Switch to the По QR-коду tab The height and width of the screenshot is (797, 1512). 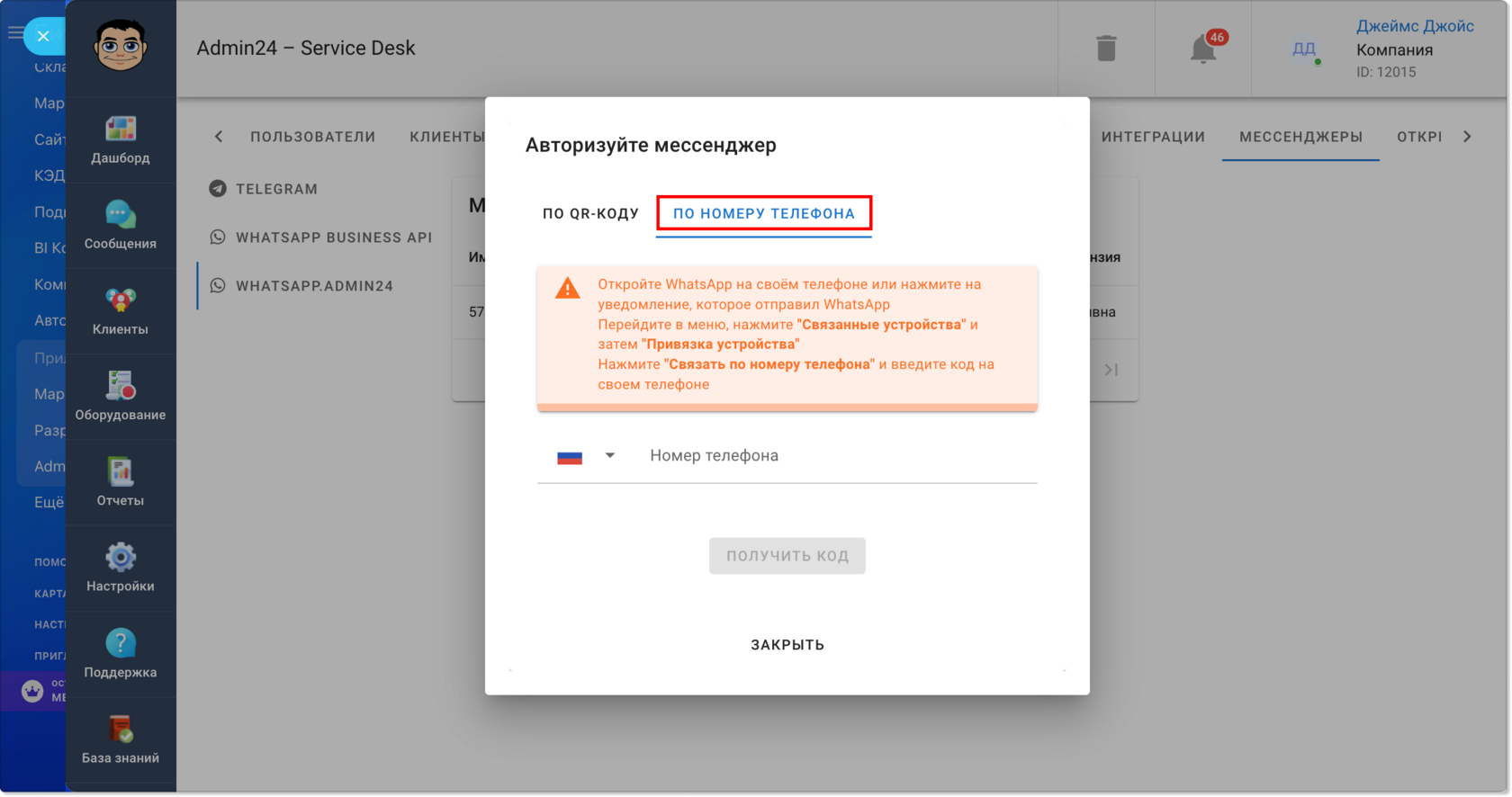tap(590, 214)
